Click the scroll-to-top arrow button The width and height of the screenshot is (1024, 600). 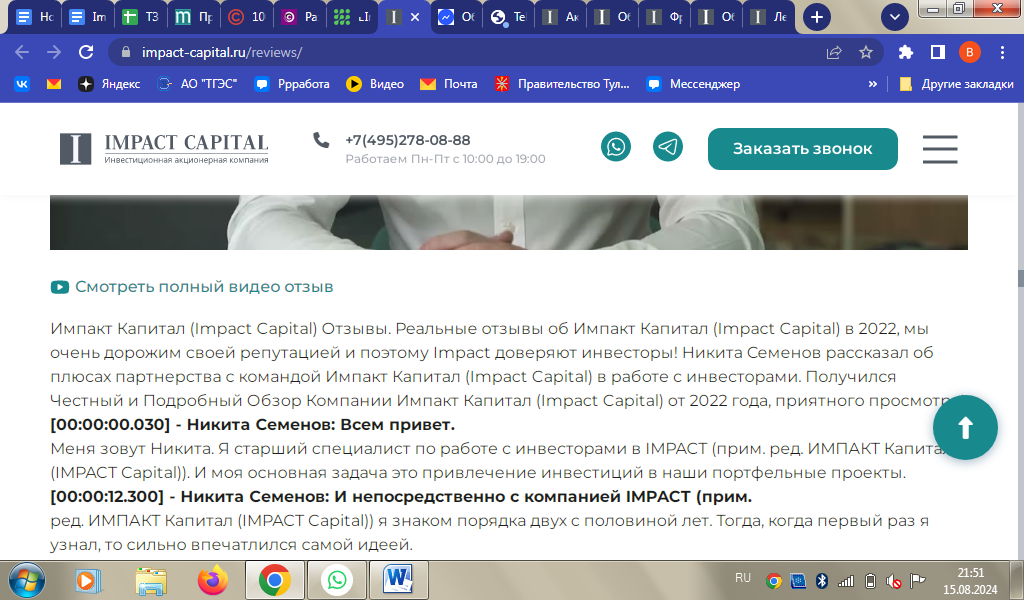[x=965, y=428]
